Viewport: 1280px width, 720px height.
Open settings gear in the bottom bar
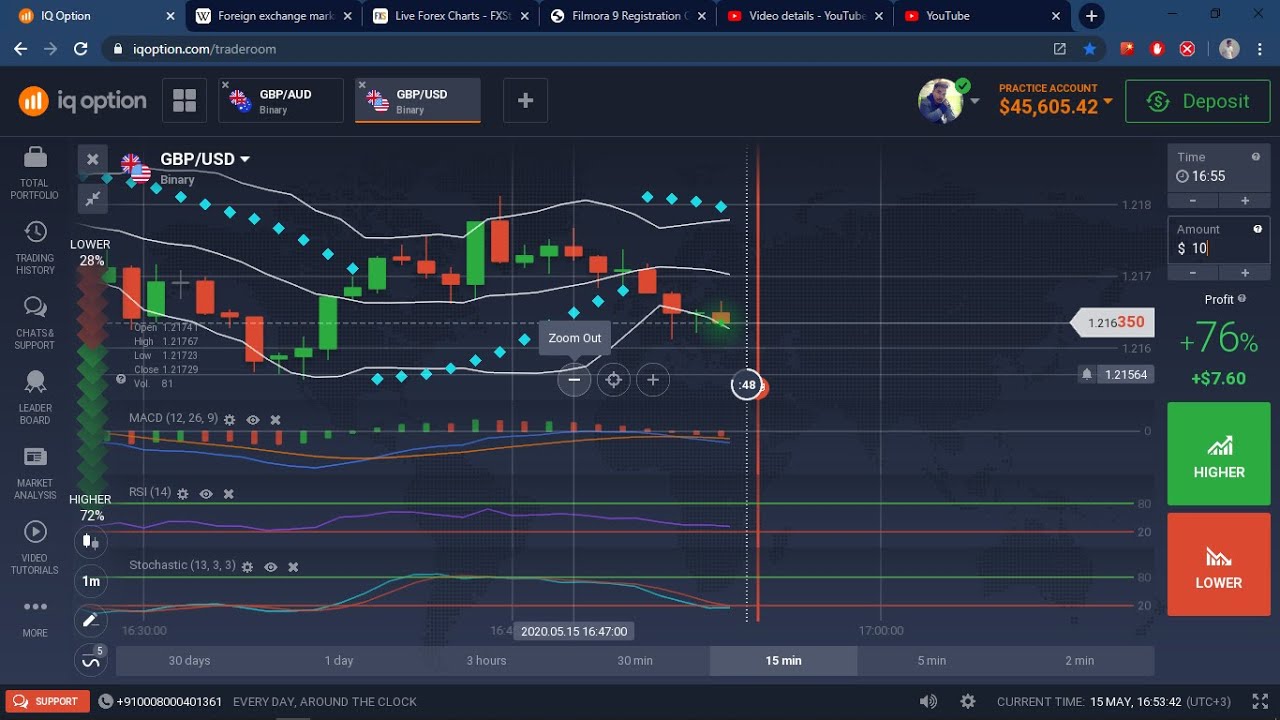(x=968, y=702)
